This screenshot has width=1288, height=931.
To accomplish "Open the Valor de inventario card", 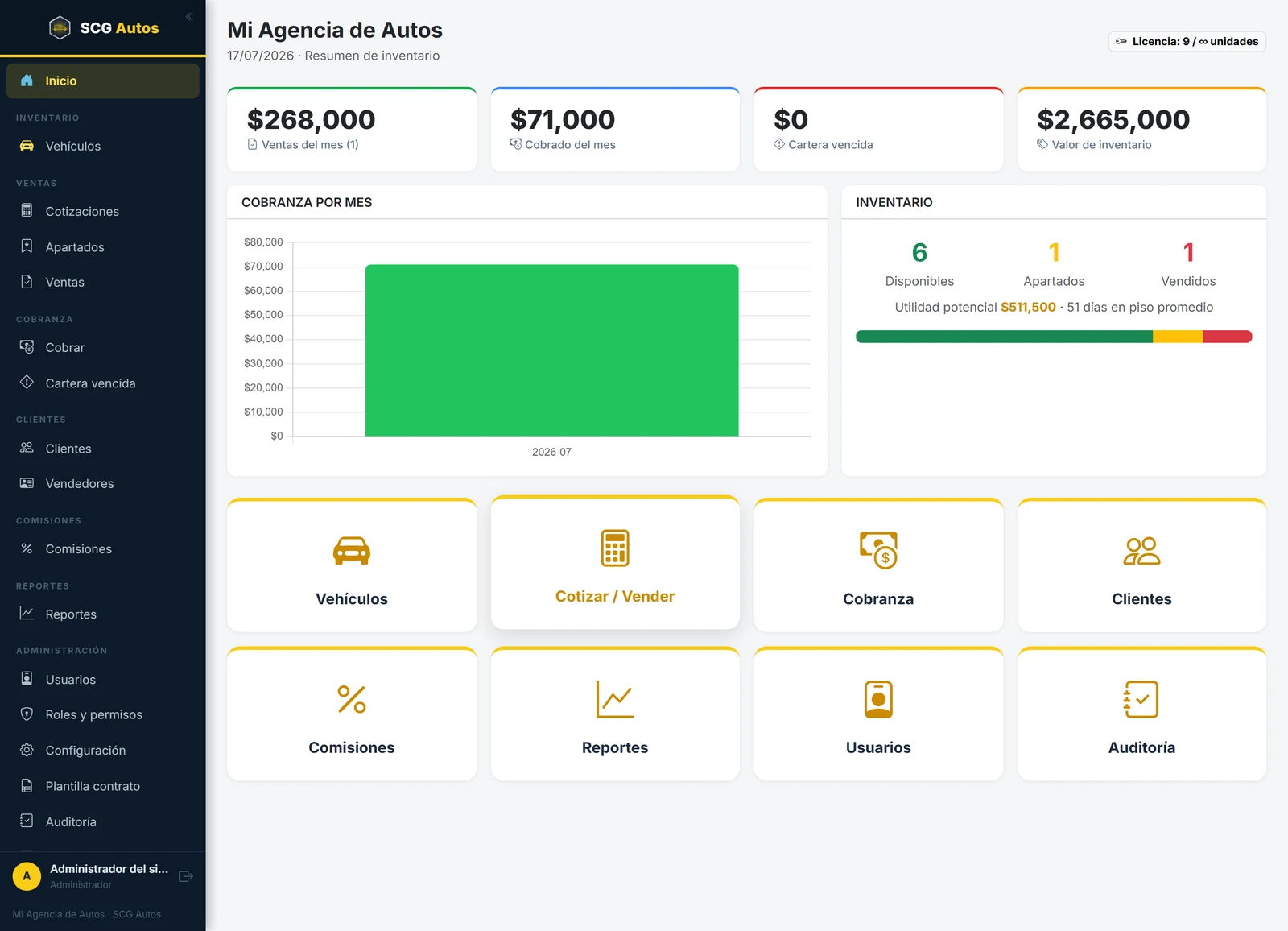I will point(1141,129).
